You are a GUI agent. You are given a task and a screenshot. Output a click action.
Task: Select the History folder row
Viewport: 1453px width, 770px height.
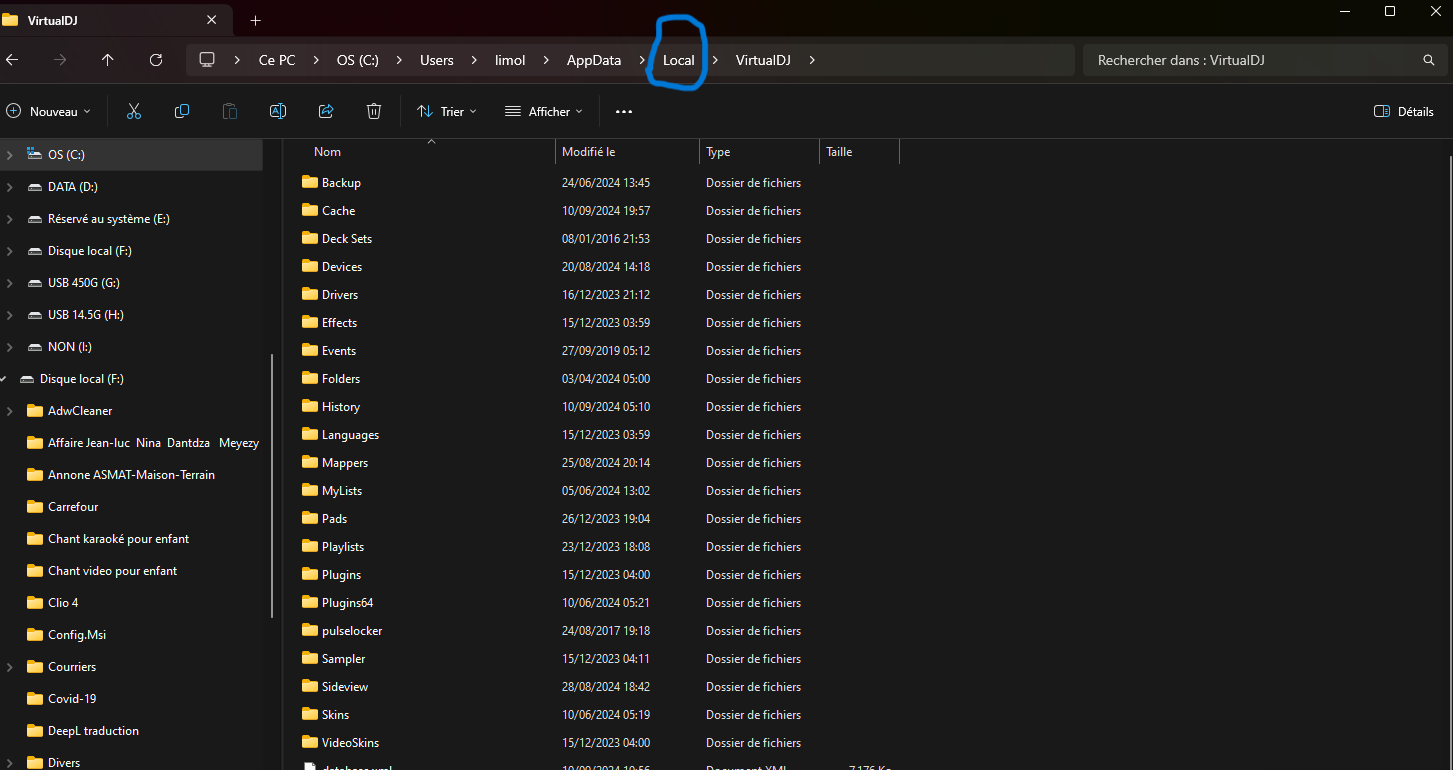tap(600, 407)
